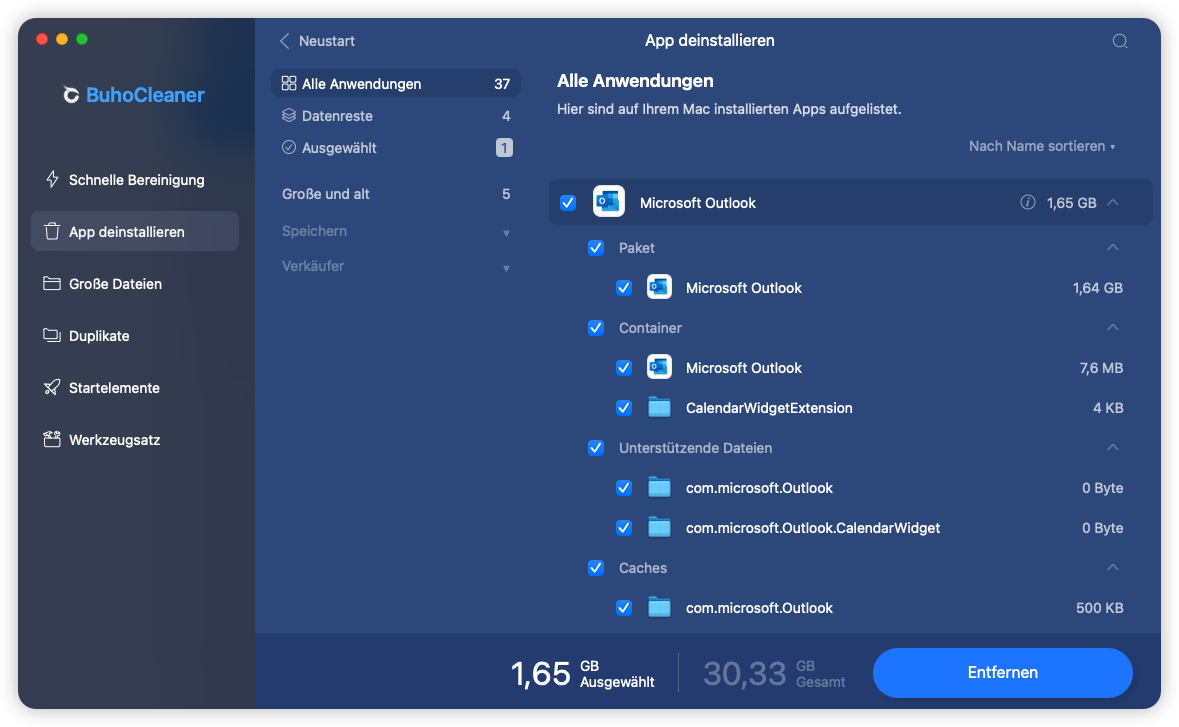Open Werkzeugsatz section
The width and height of the screenshot is (1179, 727).
pos(135,439)
